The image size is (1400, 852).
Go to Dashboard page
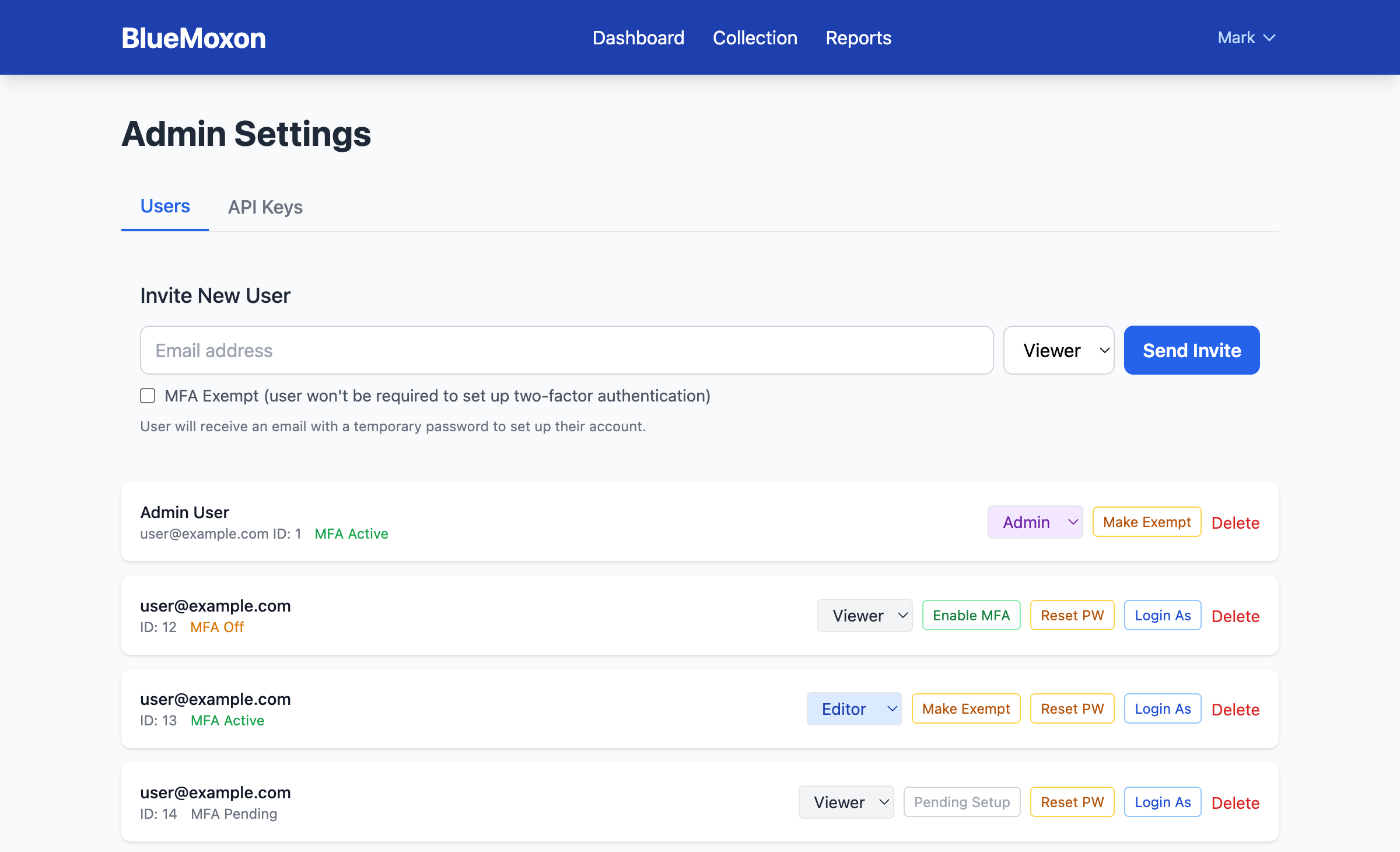638,38
